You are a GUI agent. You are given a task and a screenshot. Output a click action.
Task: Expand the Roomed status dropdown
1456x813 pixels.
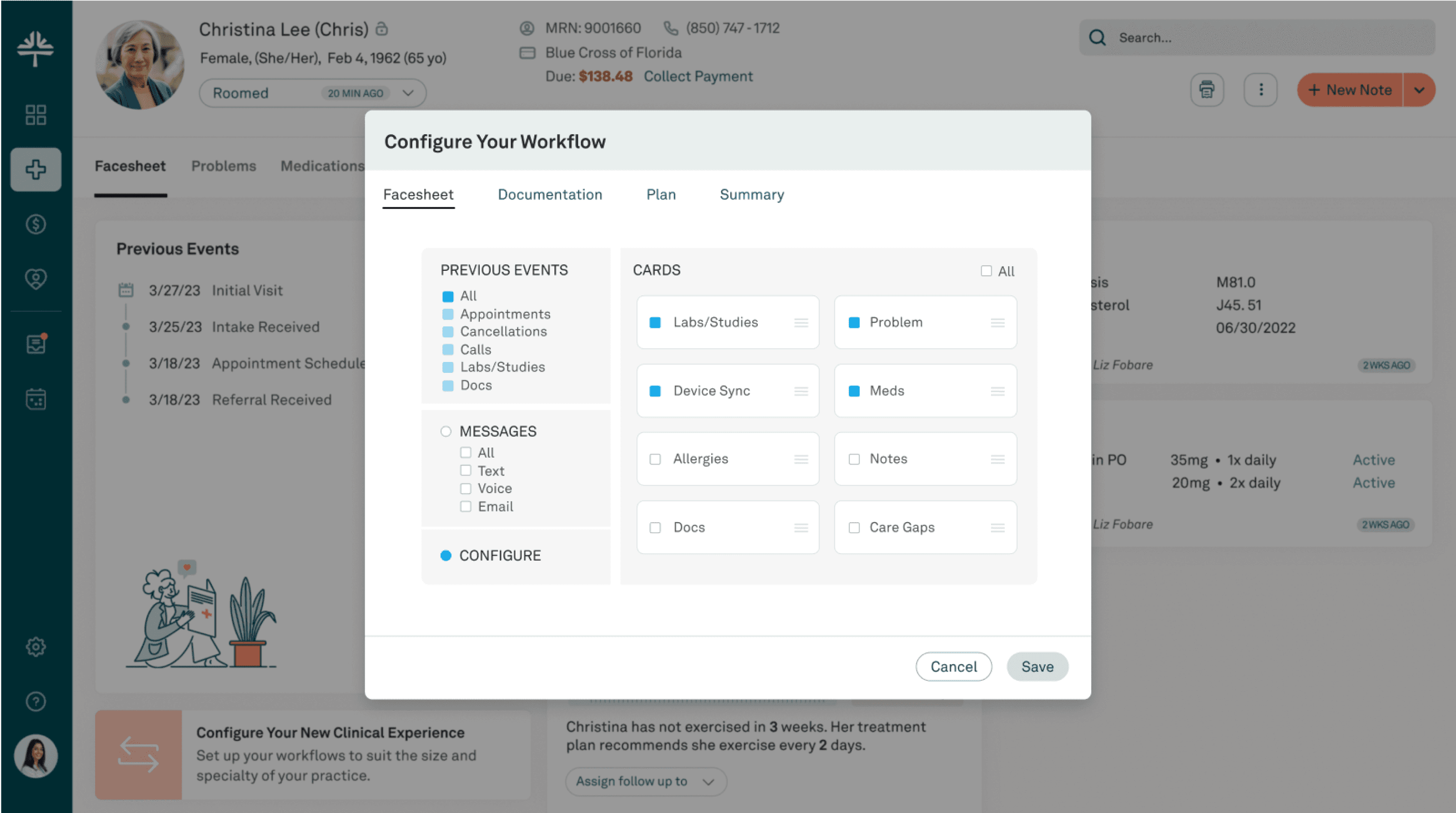[x=313, y=93]
